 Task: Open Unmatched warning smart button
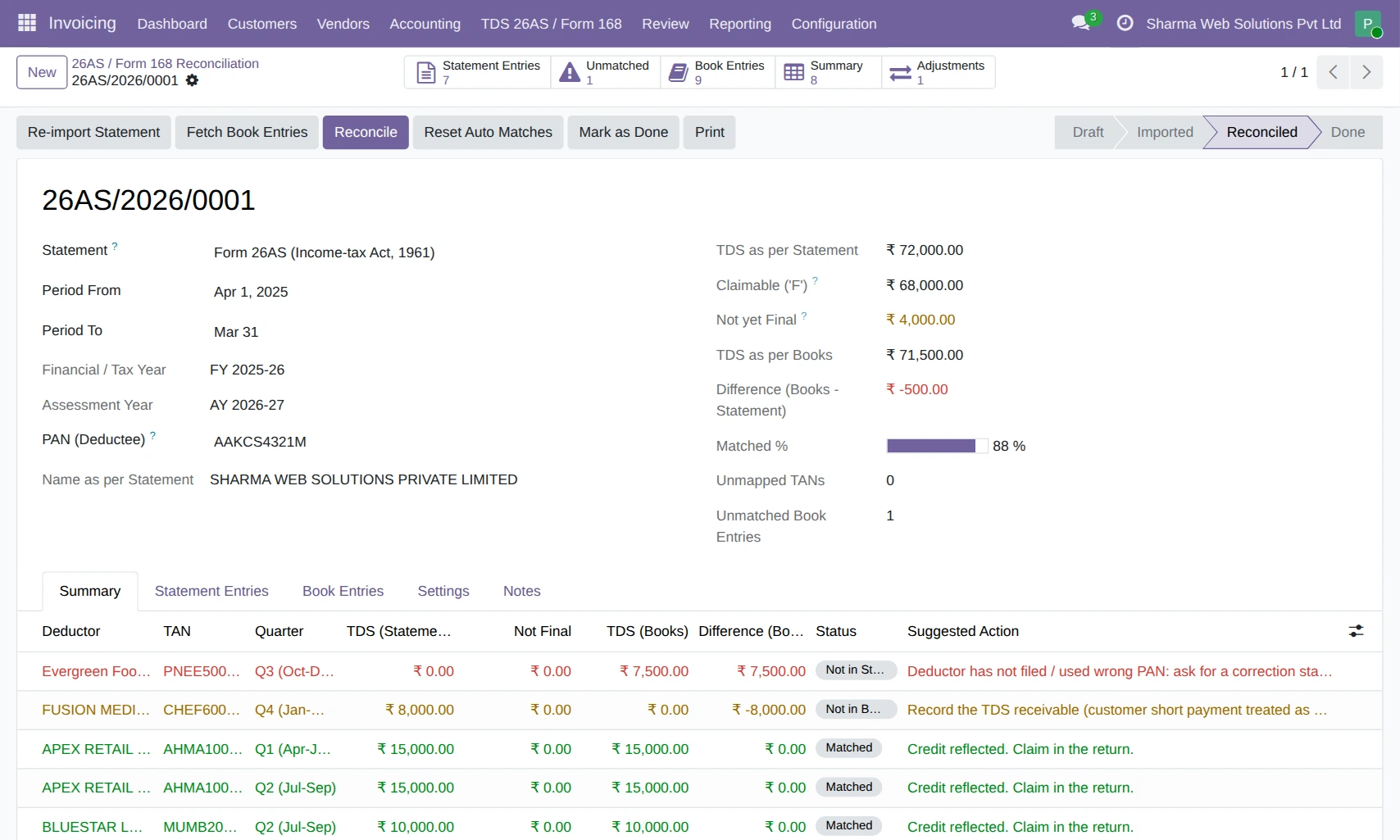pyautogui.click(x=606, y=72)
